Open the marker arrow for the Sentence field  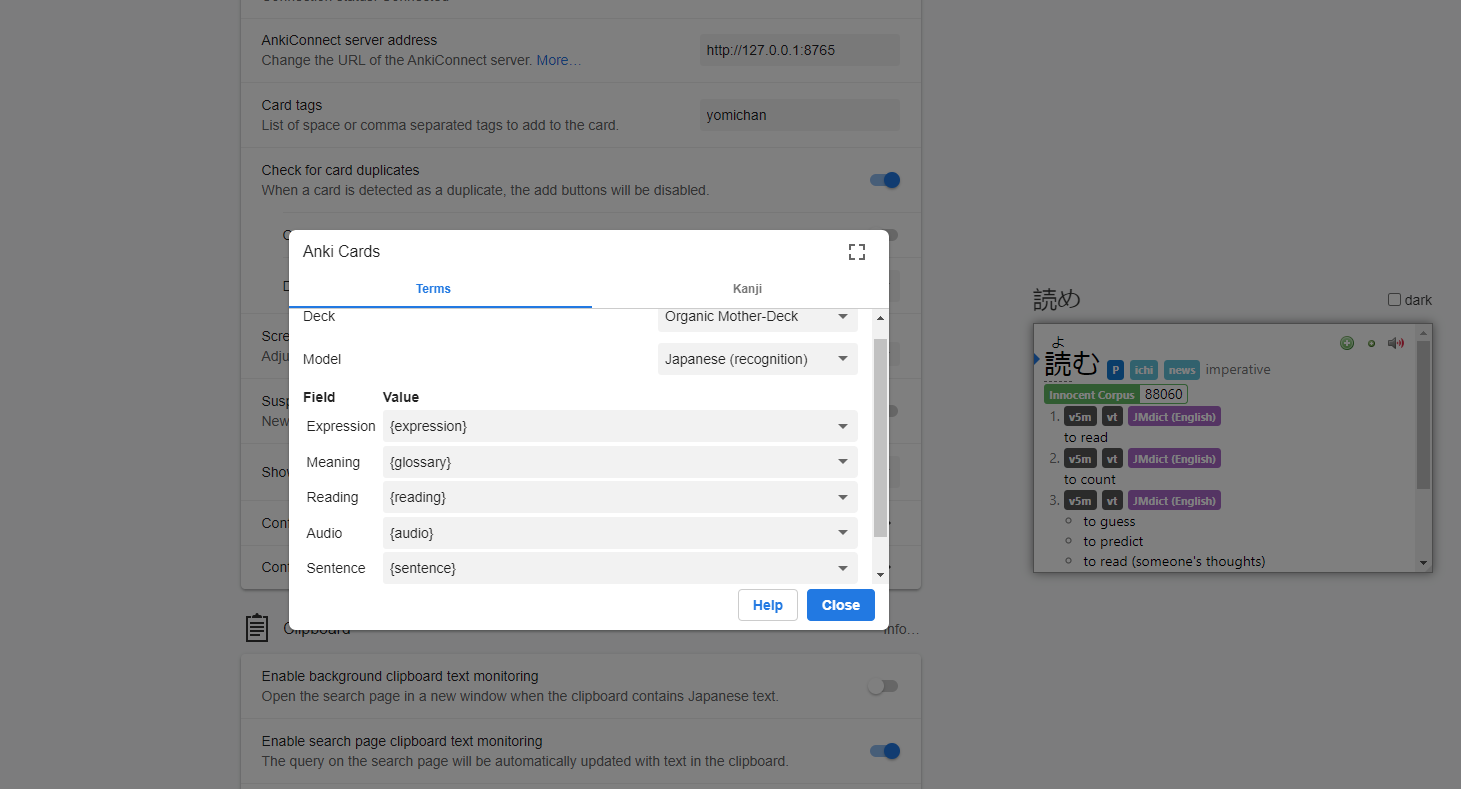click(x=843, y=568)
